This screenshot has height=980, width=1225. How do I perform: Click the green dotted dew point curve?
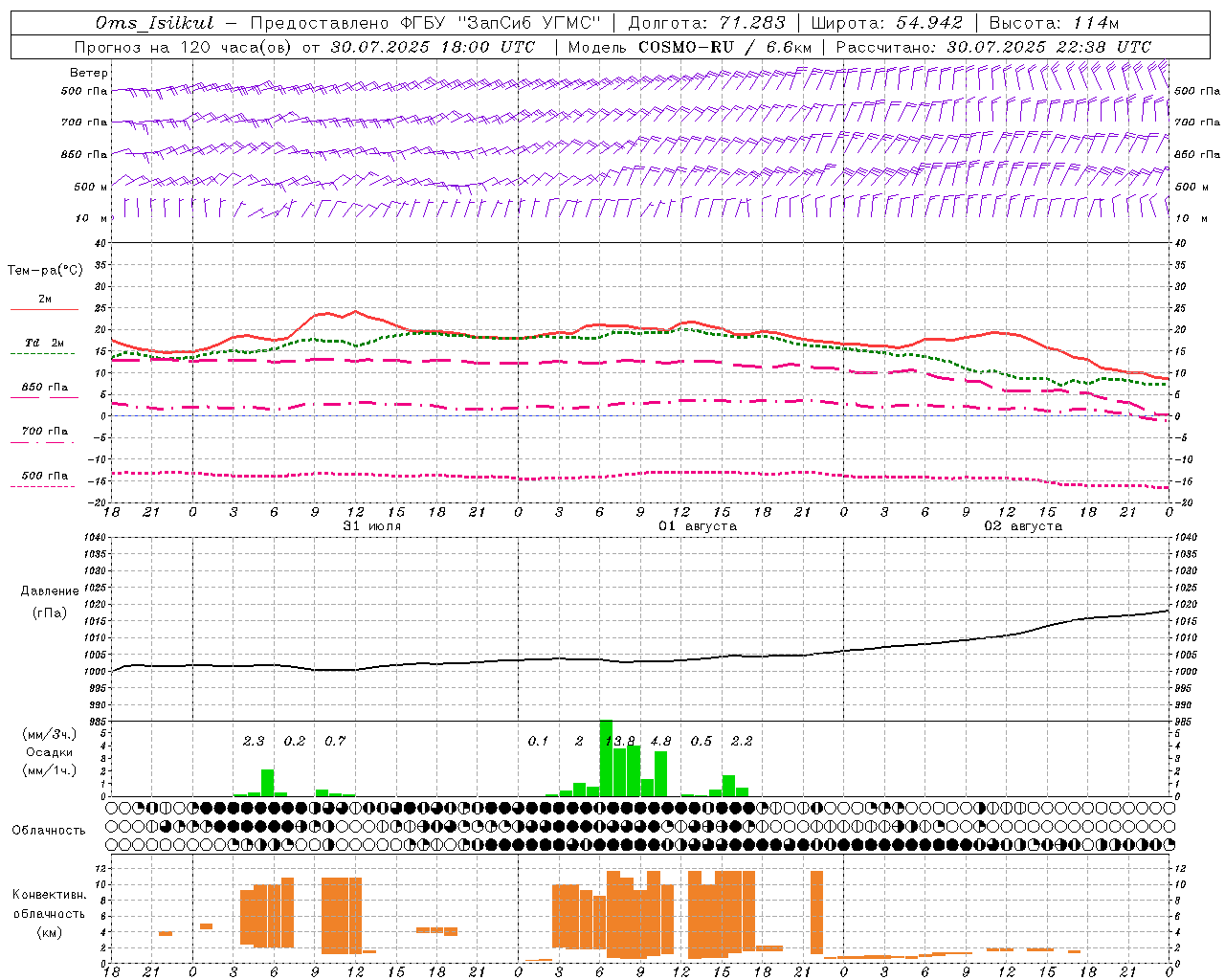click(x=641, y=332)
